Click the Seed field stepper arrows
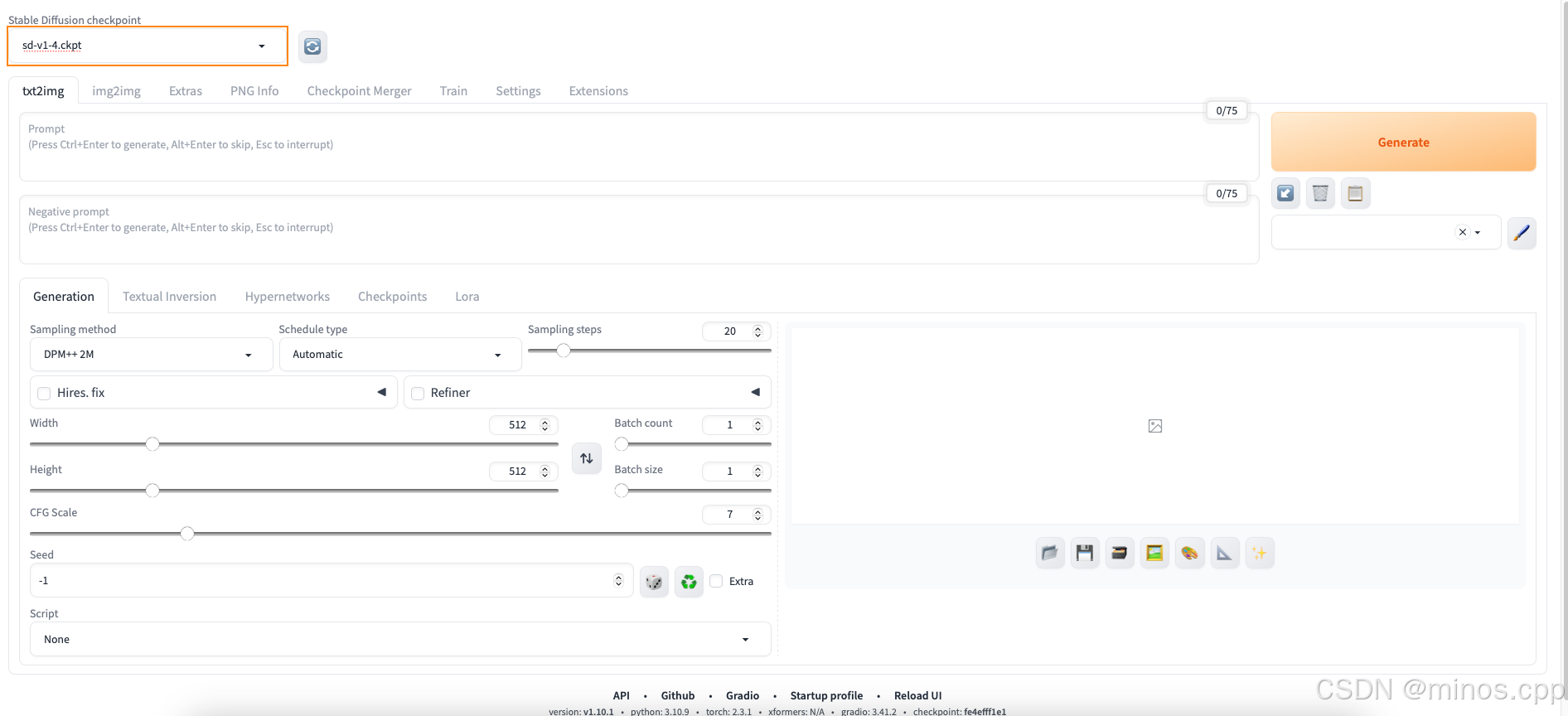Screen dimensions: 1568x716 click(x=618, y=581)
